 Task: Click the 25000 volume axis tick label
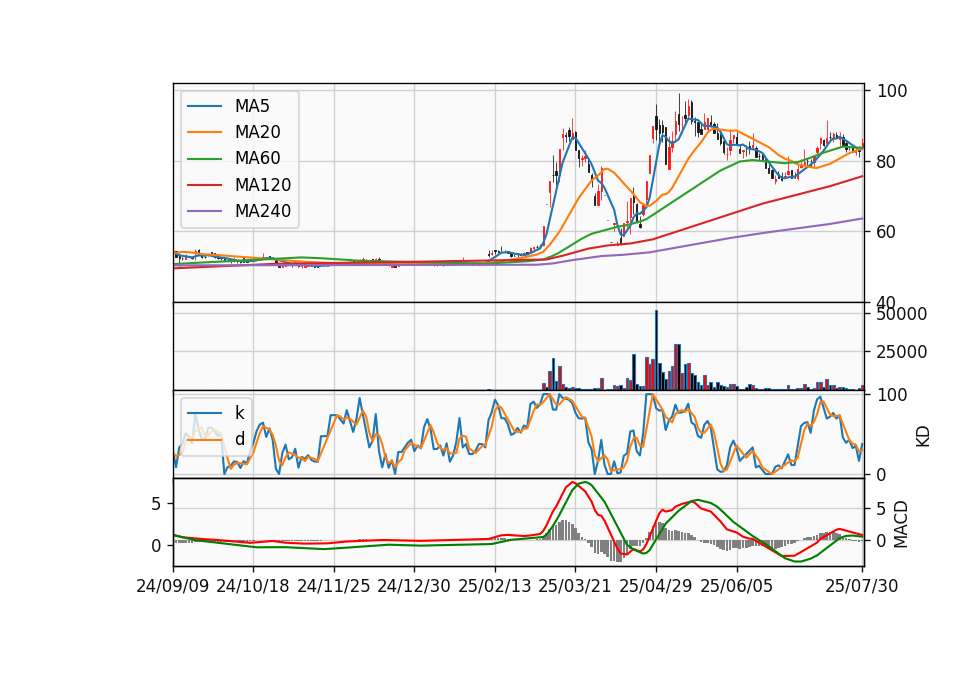[902, 352]
